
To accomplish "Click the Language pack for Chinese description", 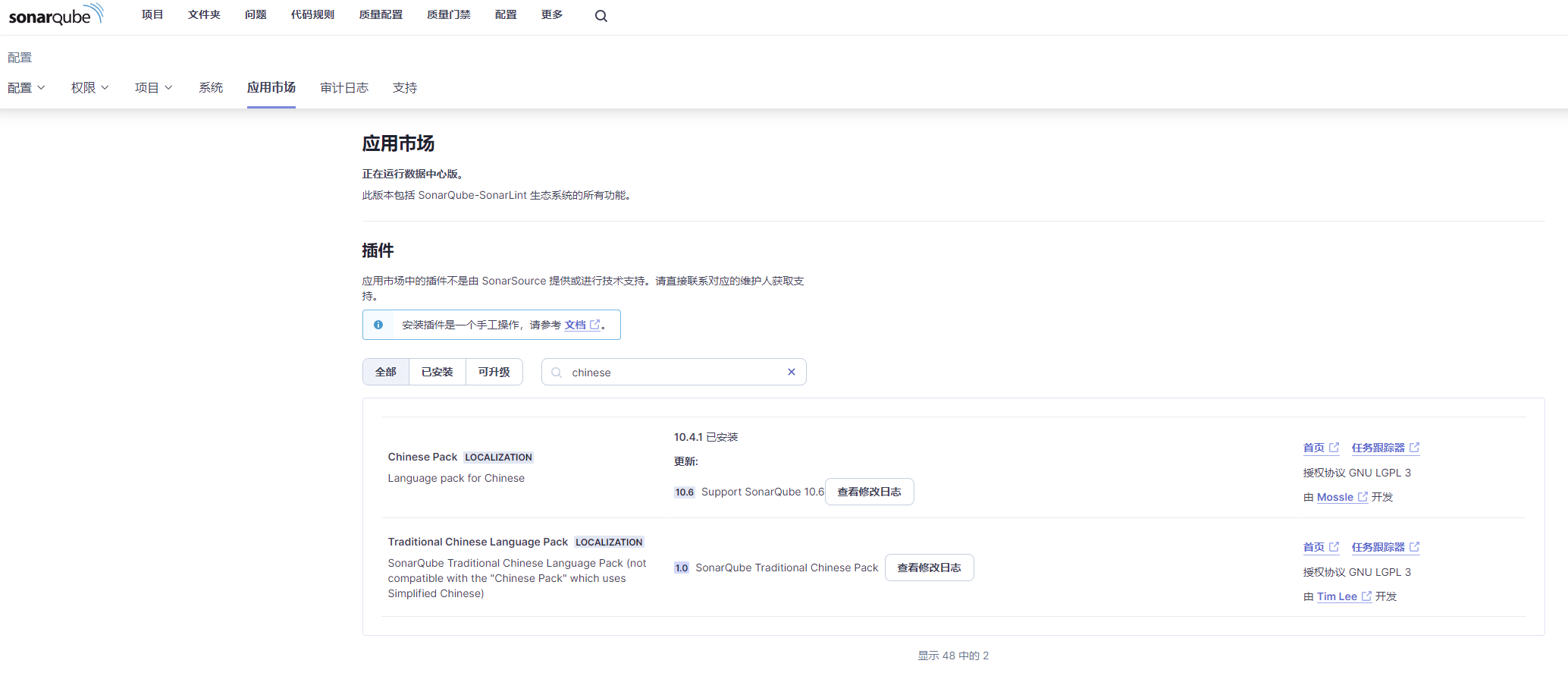I will tap(456, 478).
